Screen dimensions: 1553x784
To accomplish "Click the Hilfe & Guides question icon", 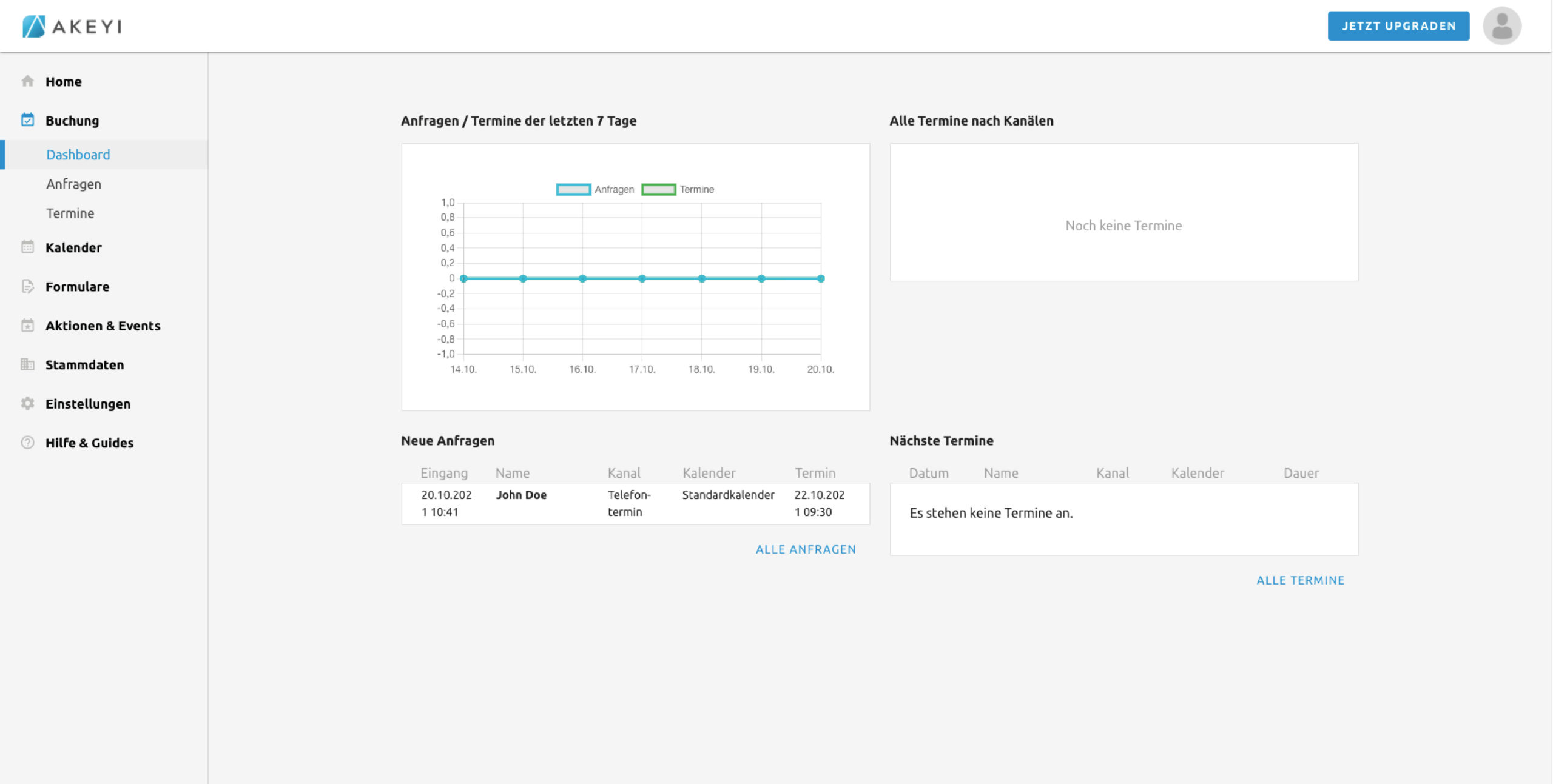I will click(x=27, y=443).
